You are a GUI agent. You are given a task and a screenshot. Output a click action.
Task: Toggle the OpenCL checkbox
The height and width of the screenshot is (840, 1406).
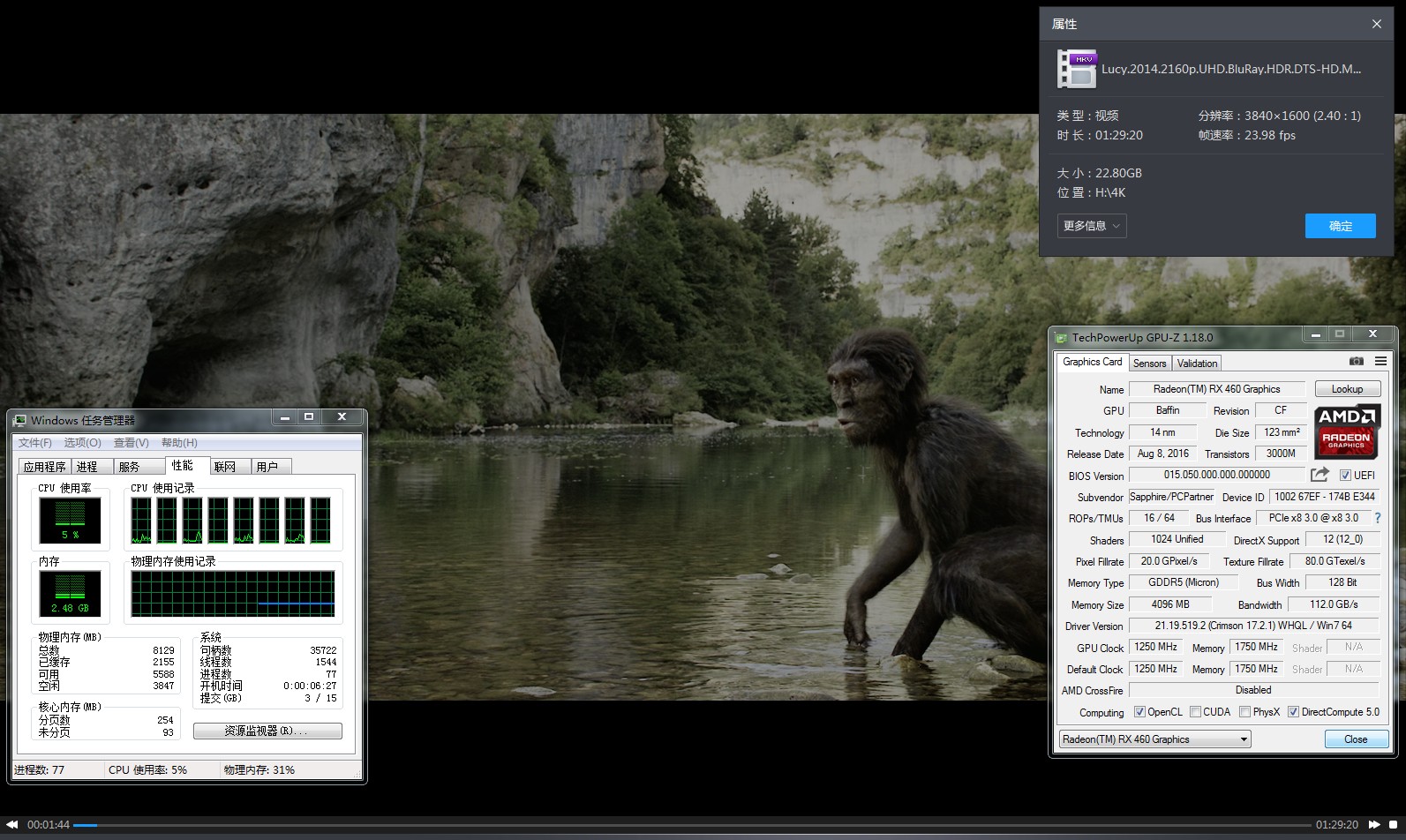tap(1139, 712)
